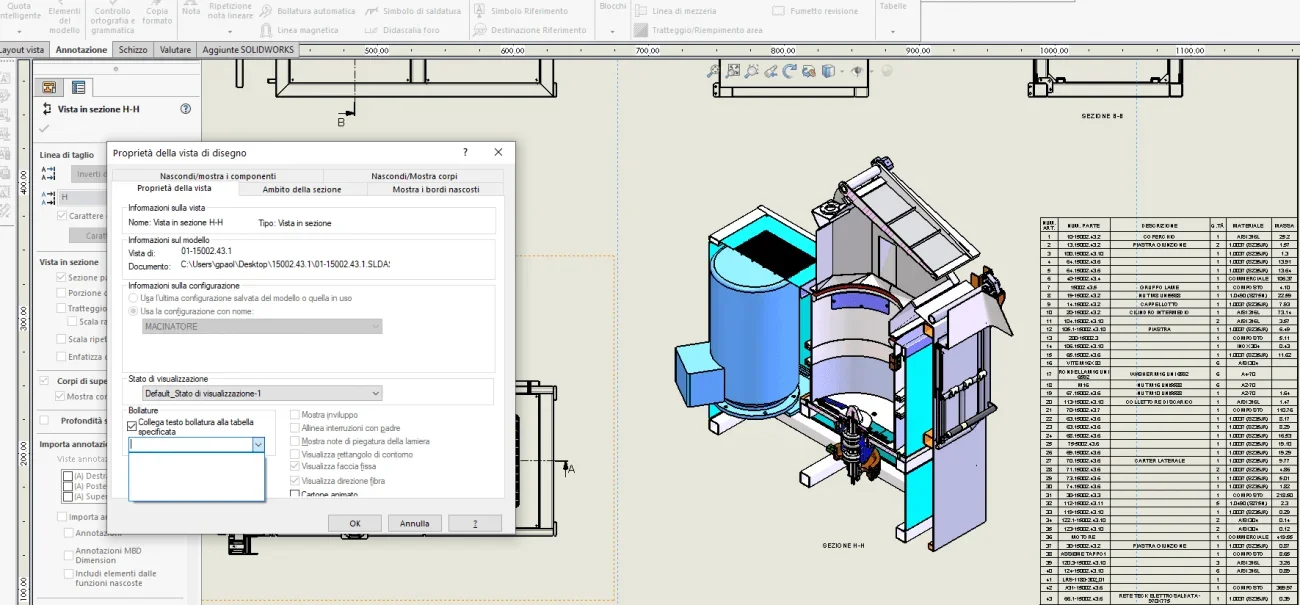The image size is (1300, 605).
Task: Open the PropertyManager tab icon
Action: click(78, 87)
